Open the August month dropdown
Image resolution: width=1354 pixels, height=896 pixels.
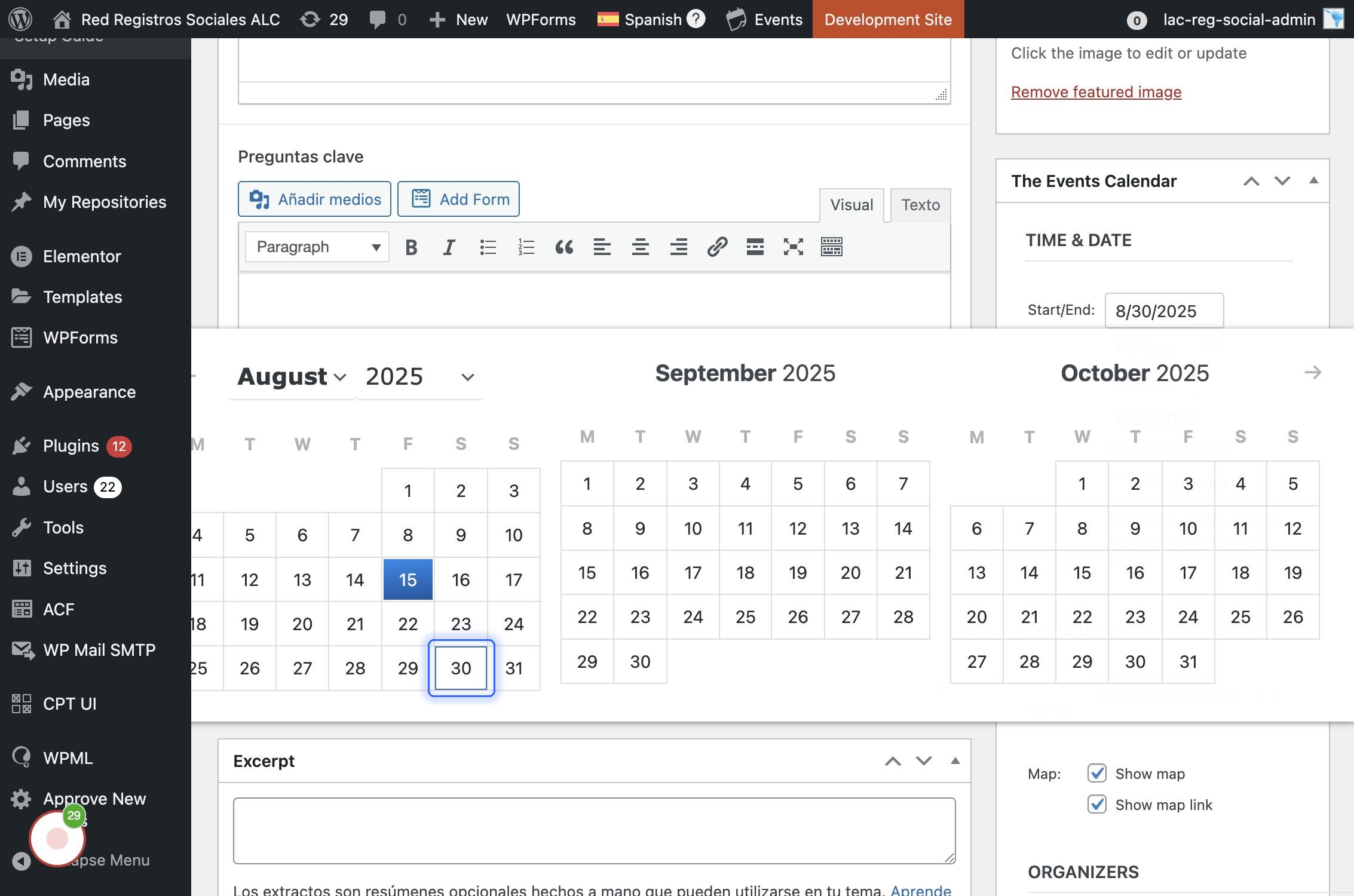pyautogui.click(x=292, y=377)
